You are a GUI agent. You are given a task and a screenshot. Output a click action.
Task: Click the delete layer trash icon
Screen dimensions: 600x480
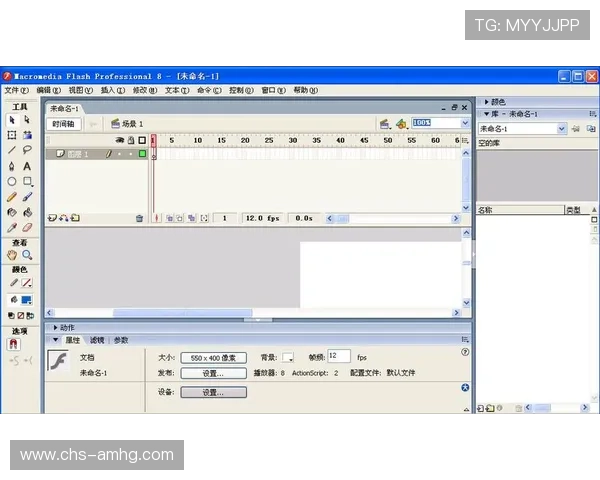coord(139,218)
